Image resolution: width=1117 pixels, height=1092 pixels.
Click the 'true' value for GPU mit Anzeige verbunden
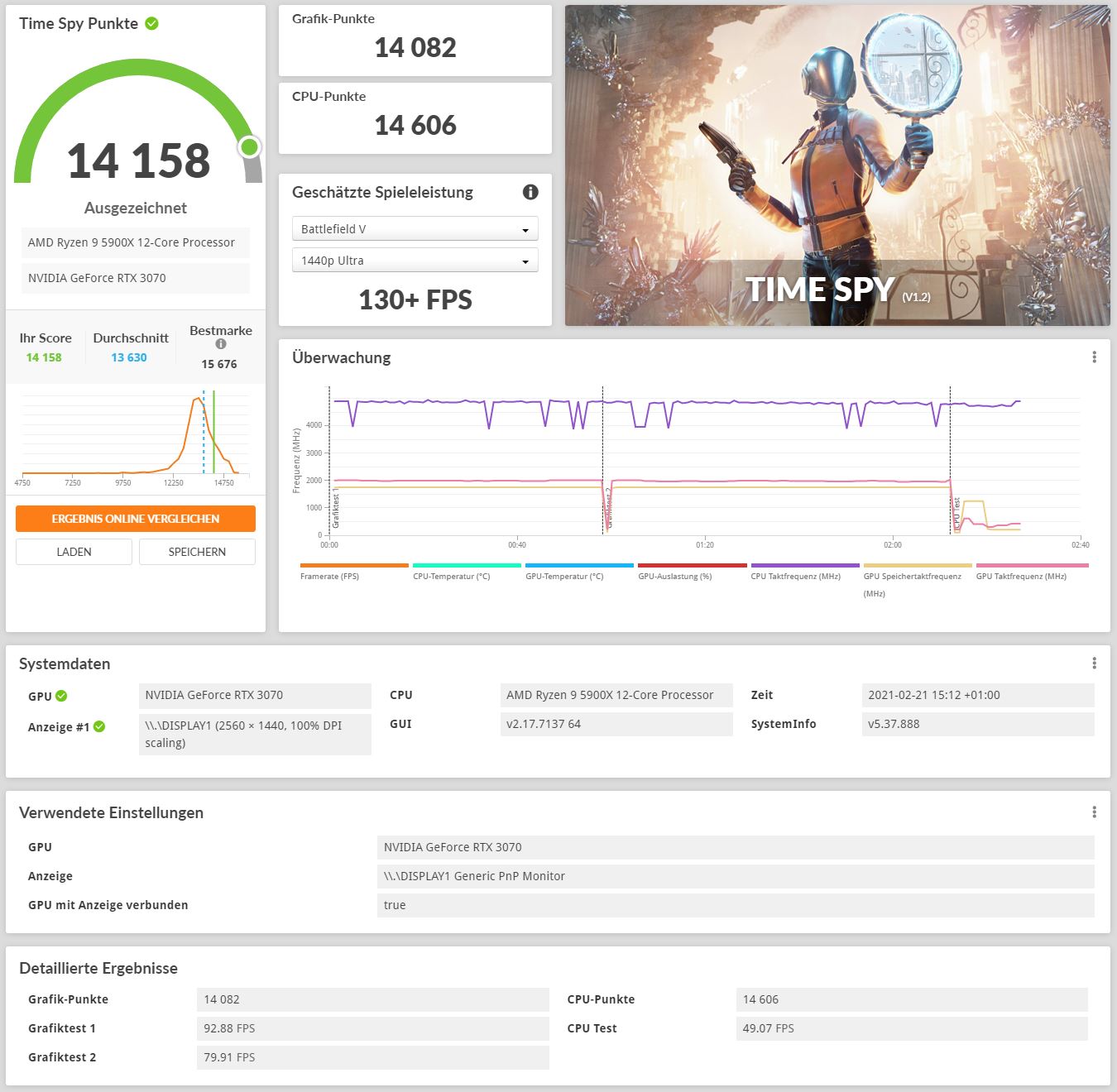click(736, 905)
